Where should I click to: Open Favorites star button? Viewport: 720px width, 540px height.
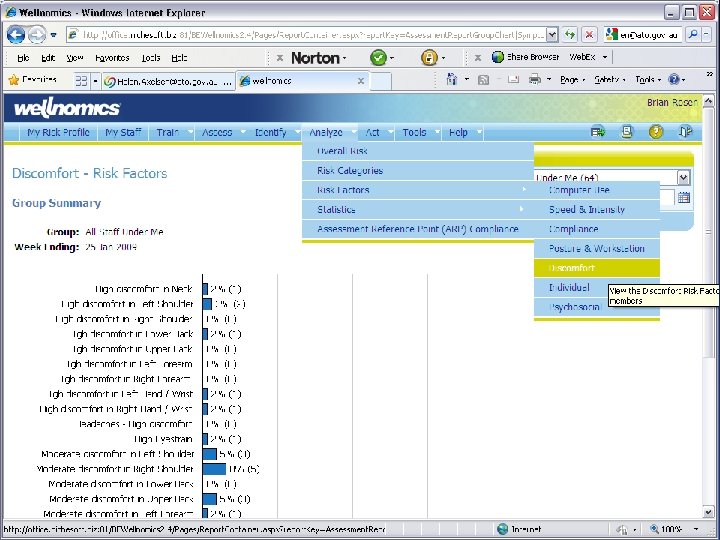tap(32, 80)
